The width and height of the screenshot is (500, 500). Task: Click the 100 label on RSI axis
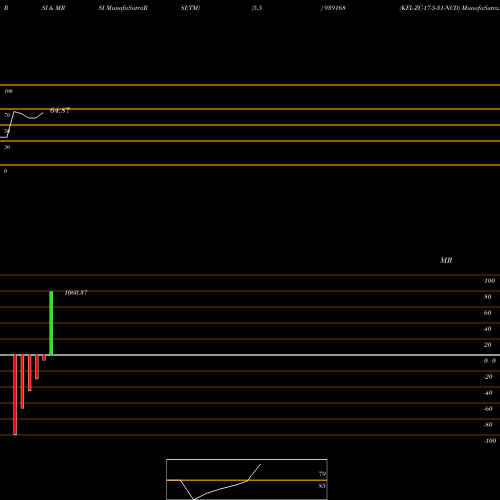pyautogui.click(x=9, y=91)
